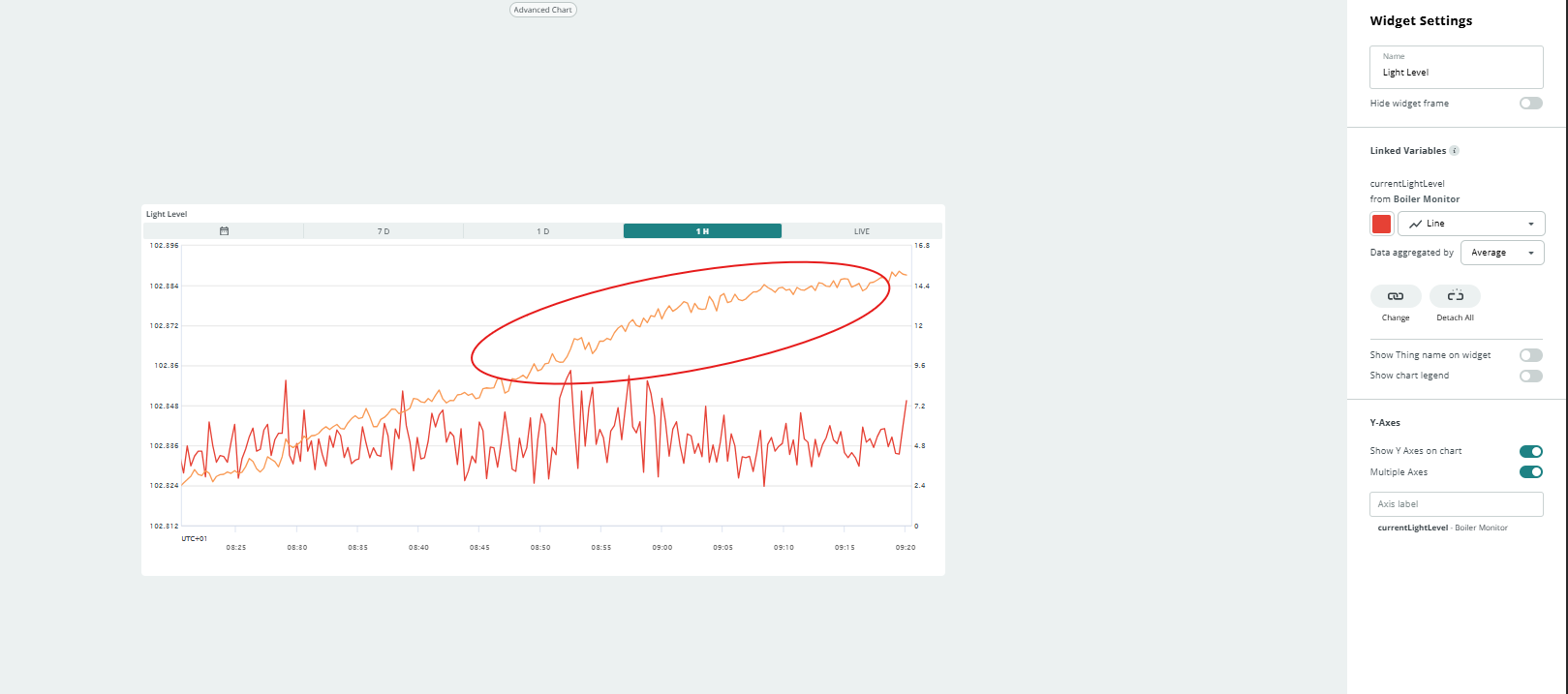This screenshot has height=694, width=1568.
Task: Switch chart to 7 D range
Action: coord(384,231)
